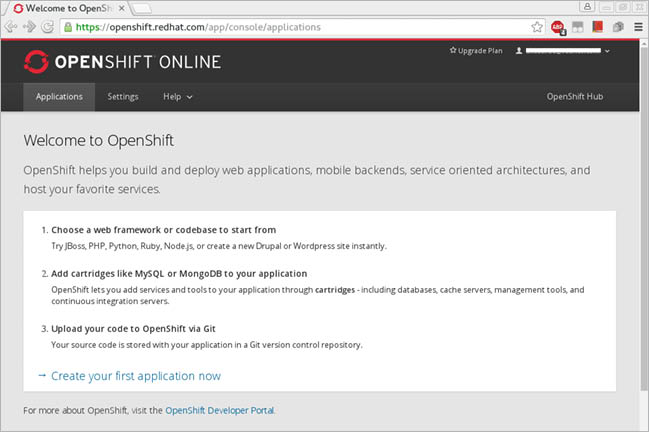Click Upgrade Plan link
The image size is (649, 432).
(476, 50)
